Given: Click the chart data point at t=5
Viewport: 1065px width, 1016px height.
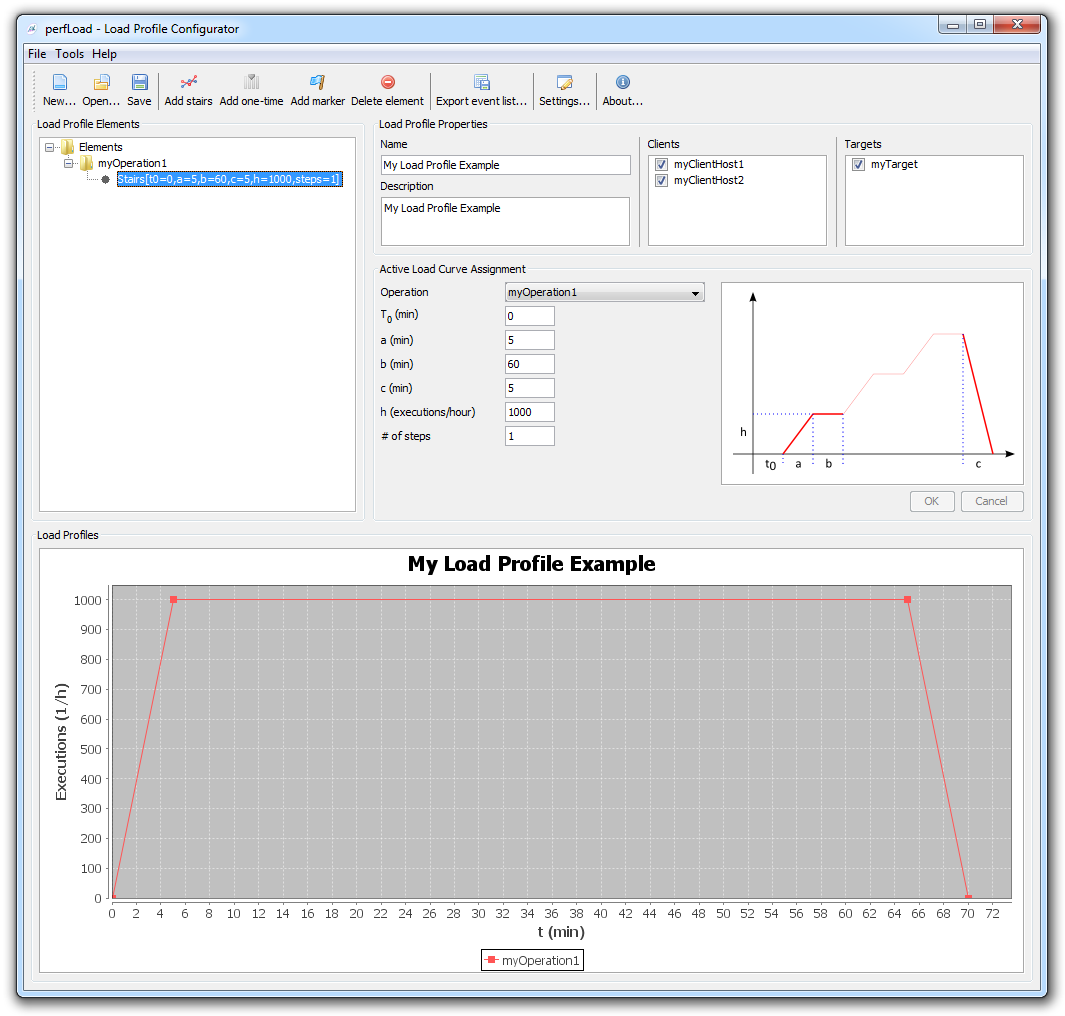Looking at the screenshot, I should pyautogui.click(x=173, y=600).
